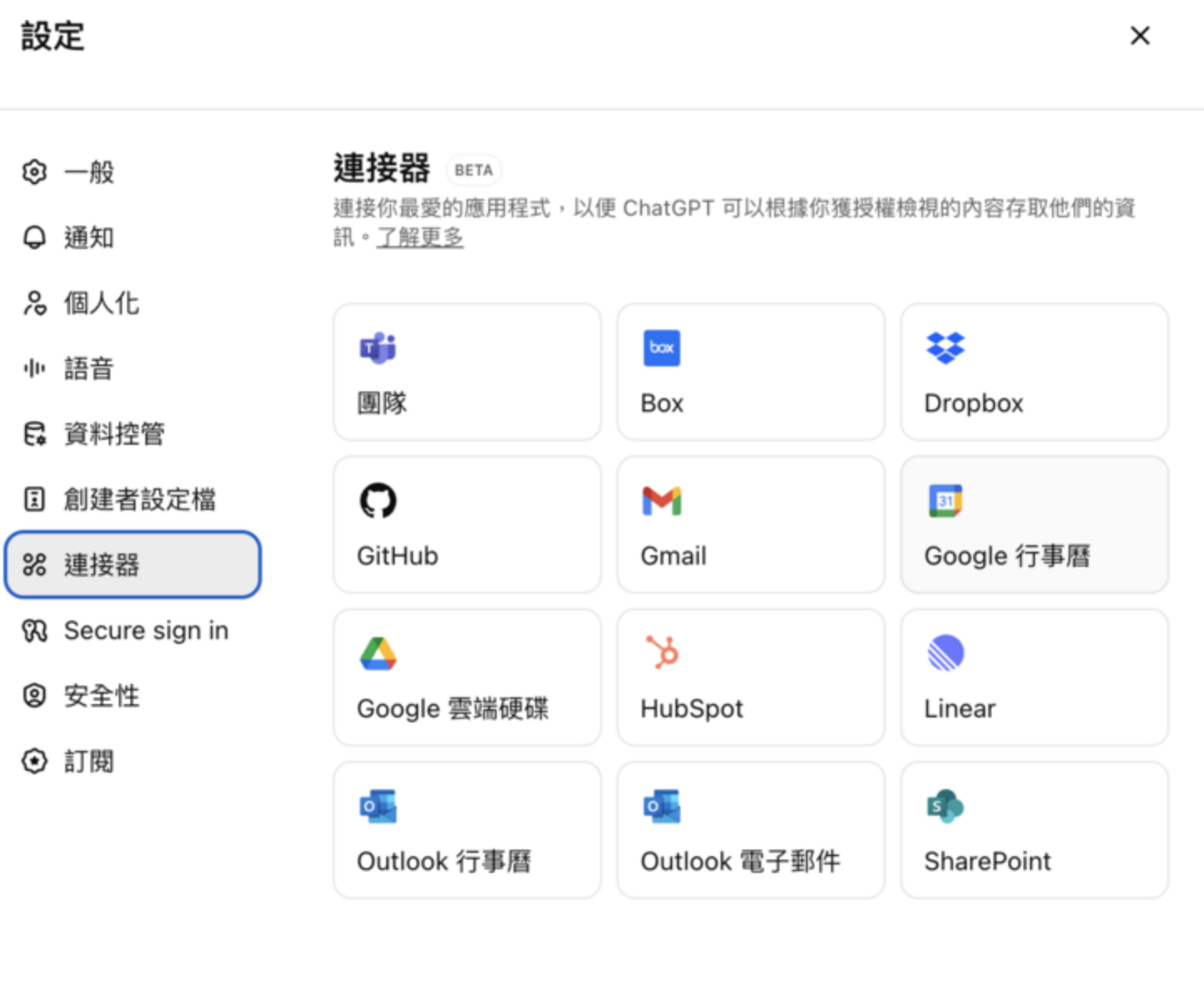Select the 語音 settings tab
The image size is (1204, 1000).
tap(133, 368)
